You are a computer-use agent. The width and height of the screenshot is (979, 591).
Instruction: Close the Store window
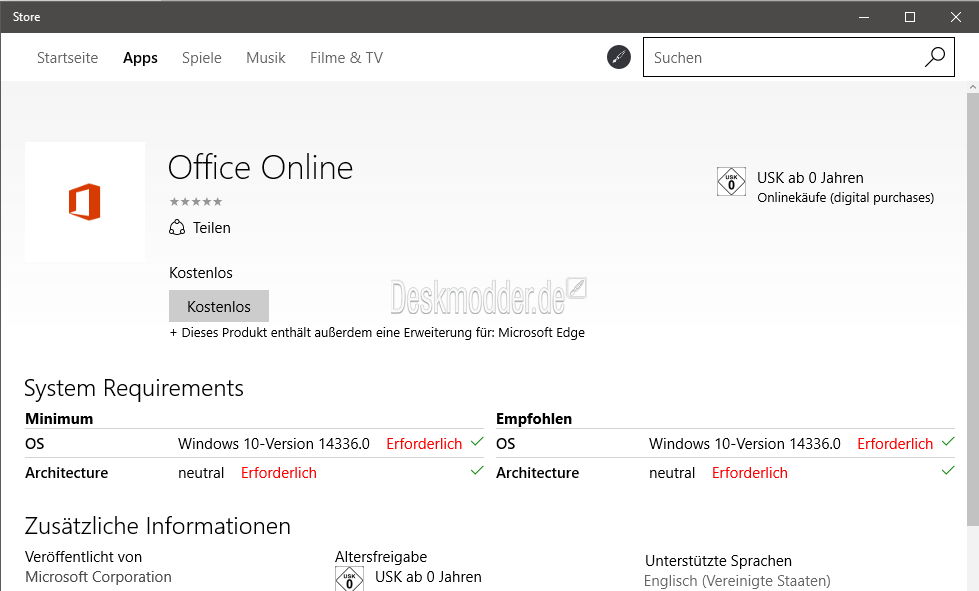pos(956,17)
